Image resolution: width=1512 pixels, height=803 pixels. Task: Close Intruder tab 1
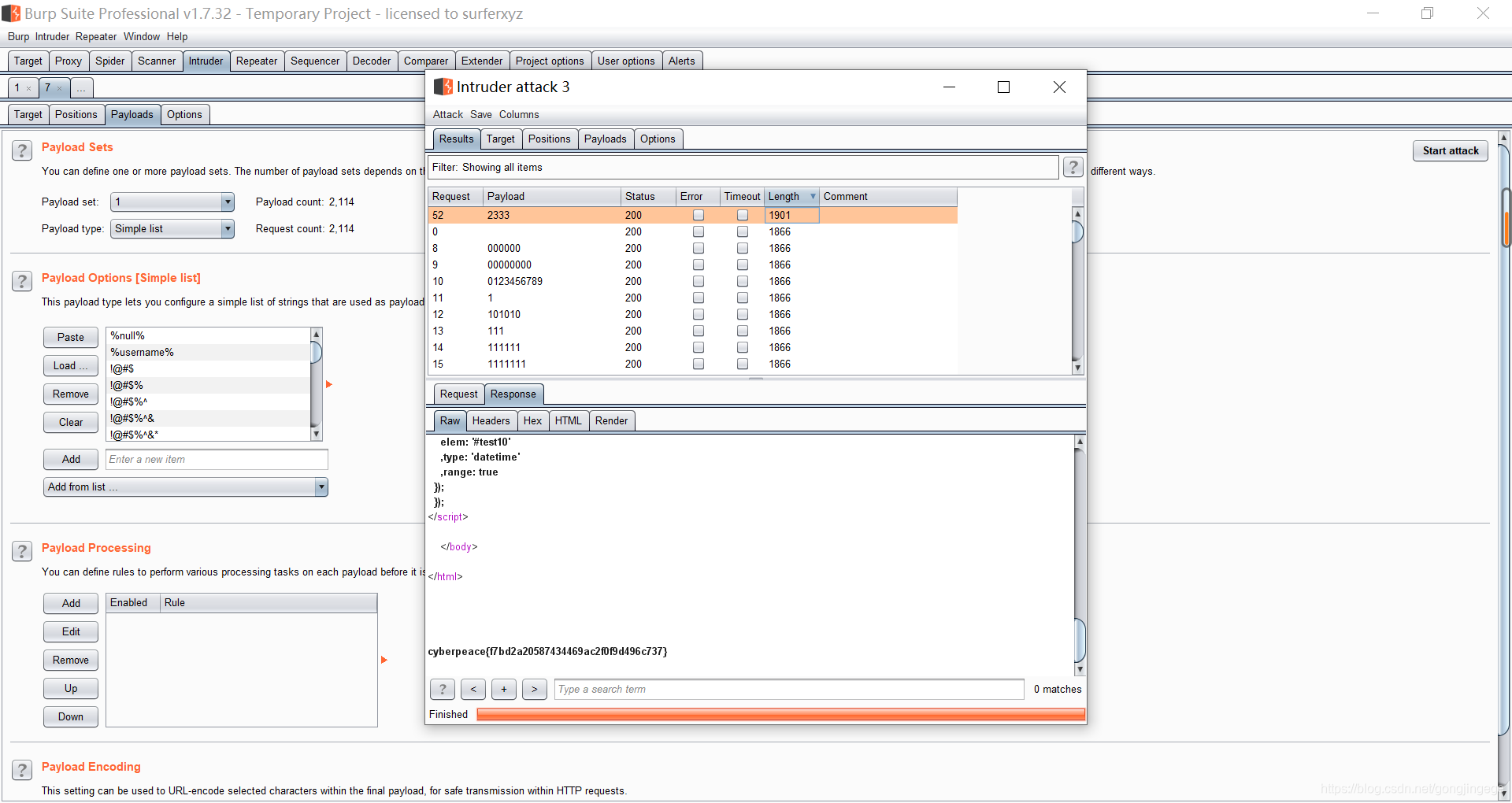click(x=29, y=88)
